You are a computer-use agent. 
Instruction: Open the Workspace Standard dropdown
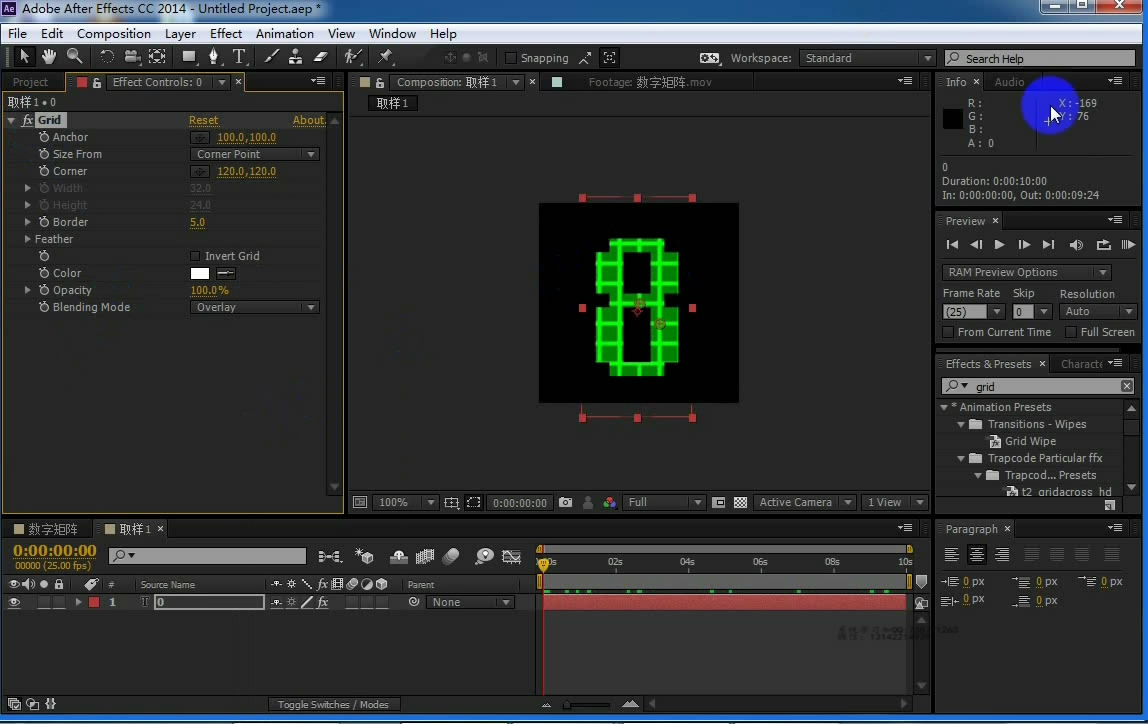coord(867,58)
